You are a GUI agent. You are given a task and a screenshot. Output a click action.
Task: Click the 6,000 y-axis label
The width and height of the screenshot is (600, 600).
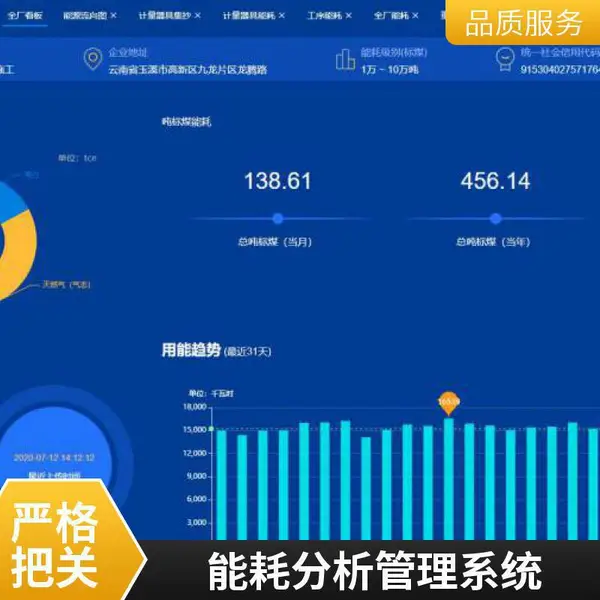coord(197,499)
